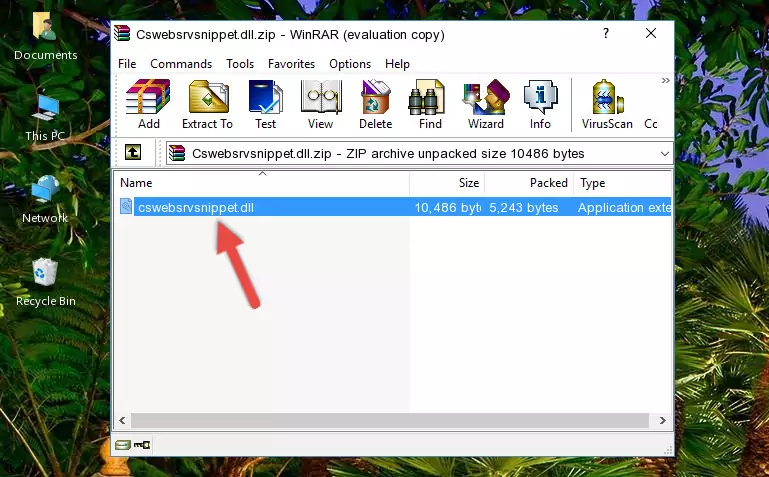The image size is (769, 477).
Task: Launch the Wizard tool
Action: pyautogui.click(x=486, y=104)
